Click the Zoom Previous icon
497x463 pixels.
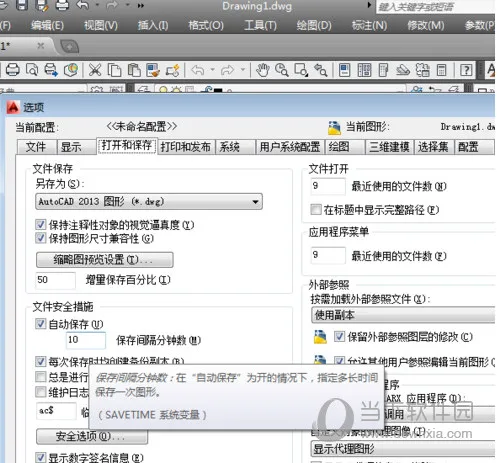[x=321, y=70]
